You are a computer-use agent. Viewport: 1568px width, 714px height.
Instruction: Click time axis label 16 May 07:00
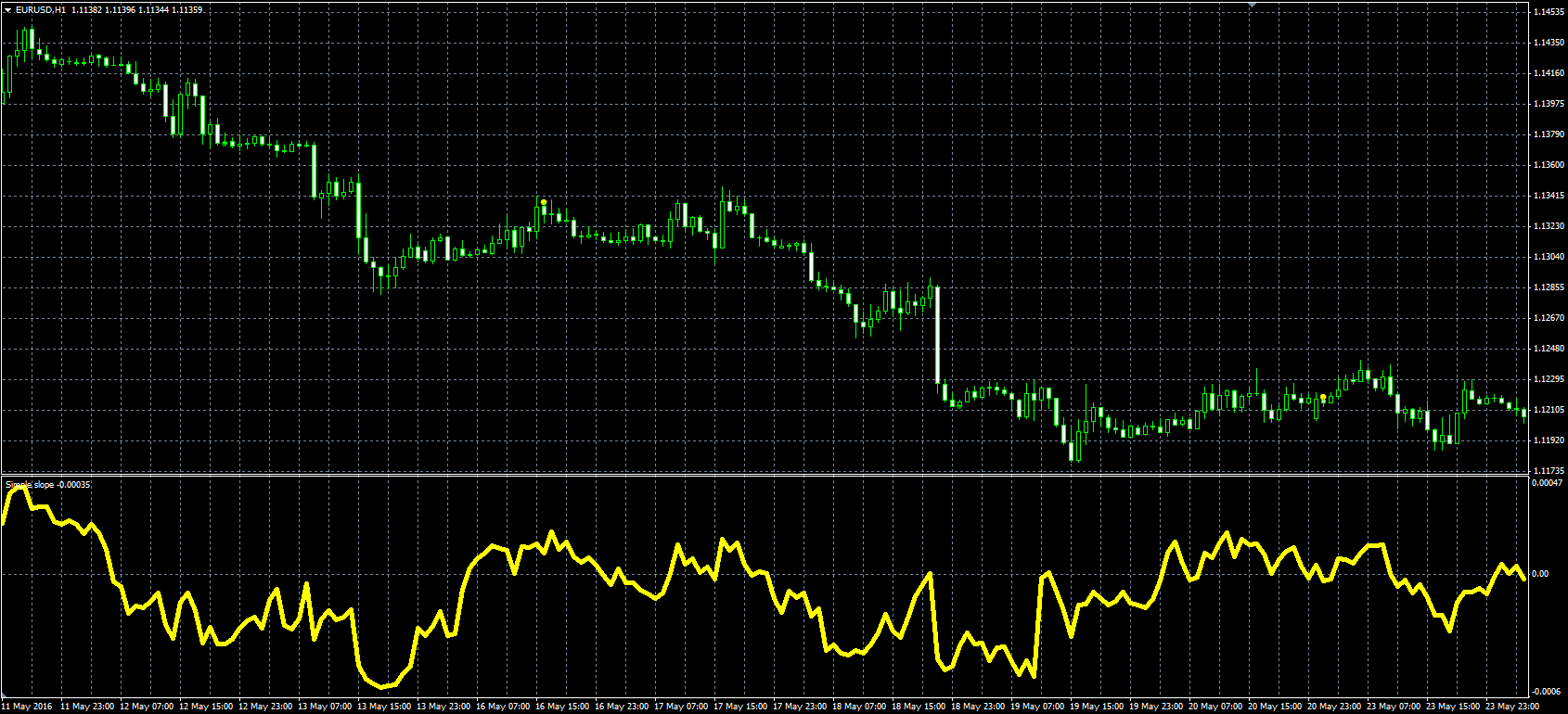tap(503, 707)
